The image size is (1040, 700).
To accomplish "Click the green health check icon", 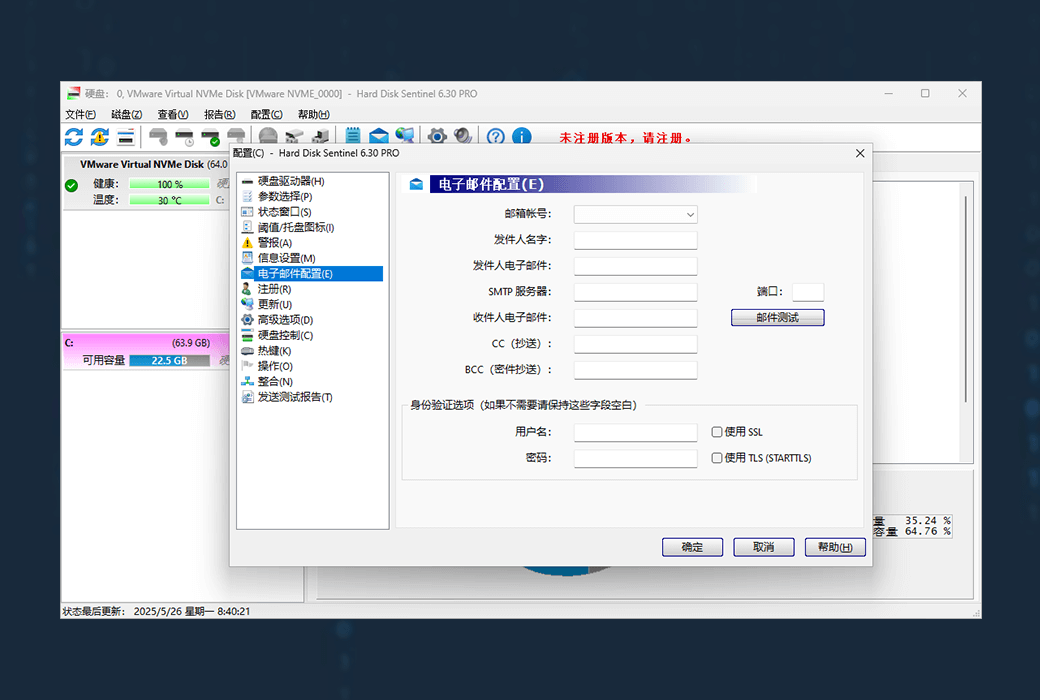I will (72, 185).
